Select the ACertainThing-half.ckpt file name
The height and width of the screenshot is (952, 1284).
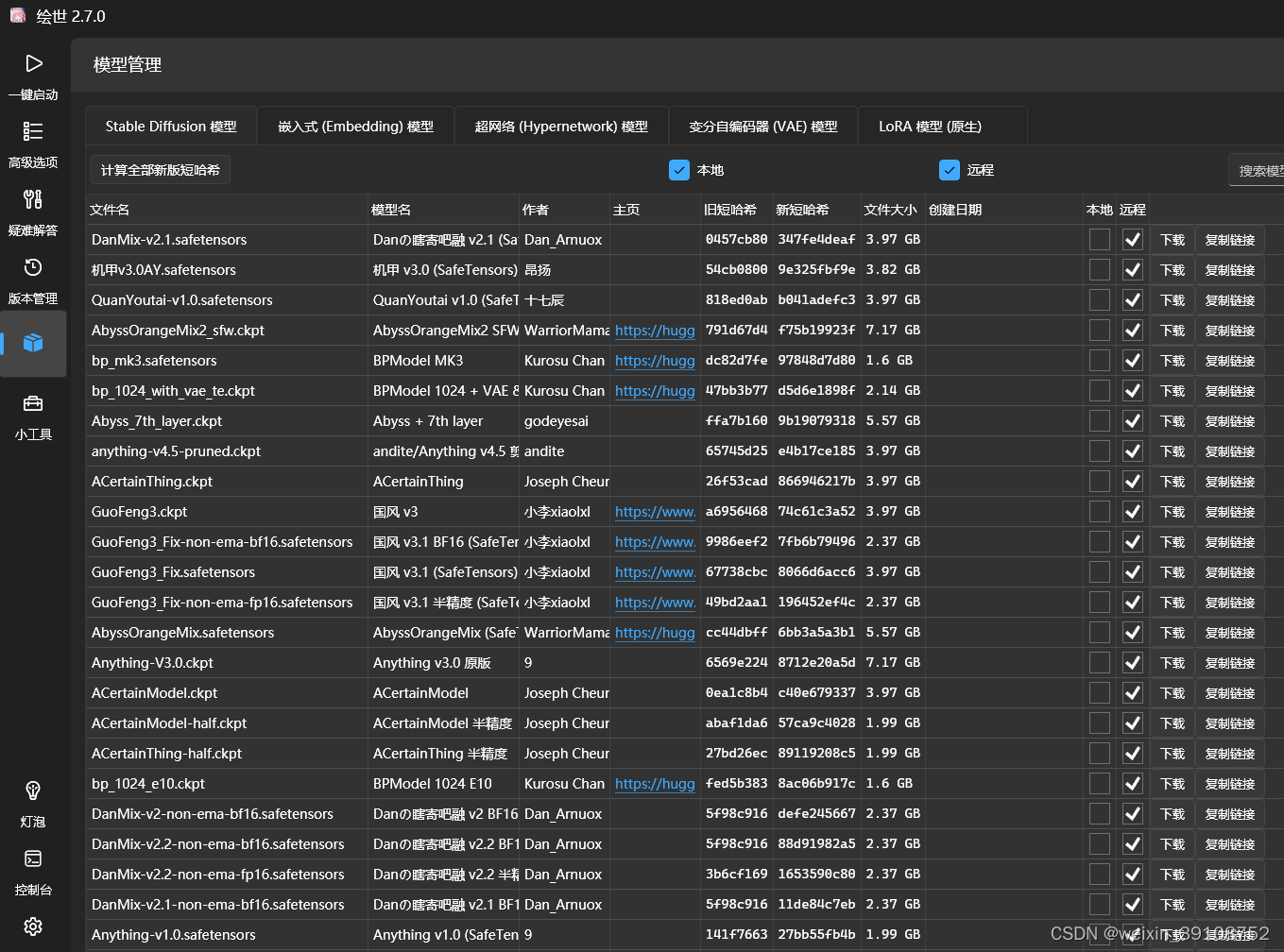click(167, 754)
